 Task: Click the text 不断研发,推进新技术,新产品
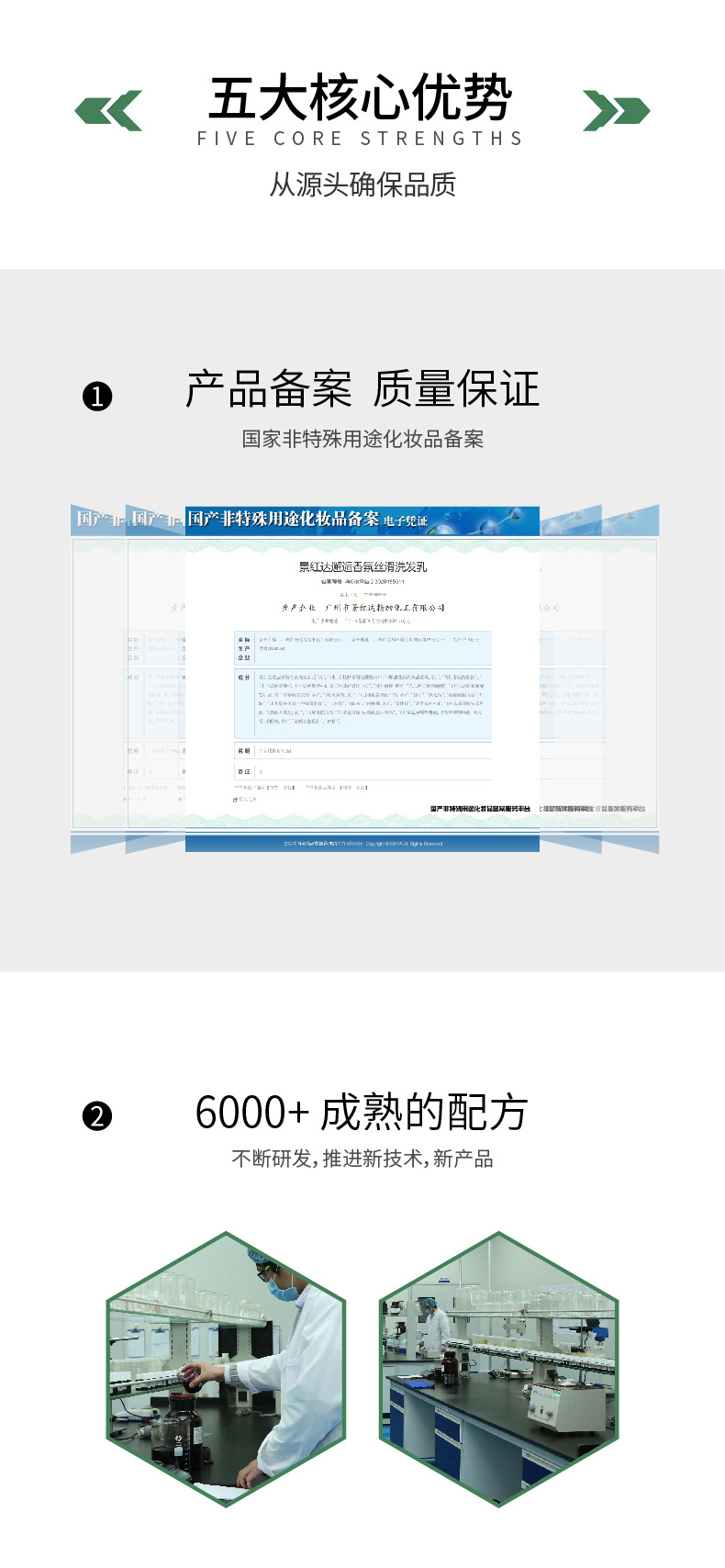[x=362, y=1159]
